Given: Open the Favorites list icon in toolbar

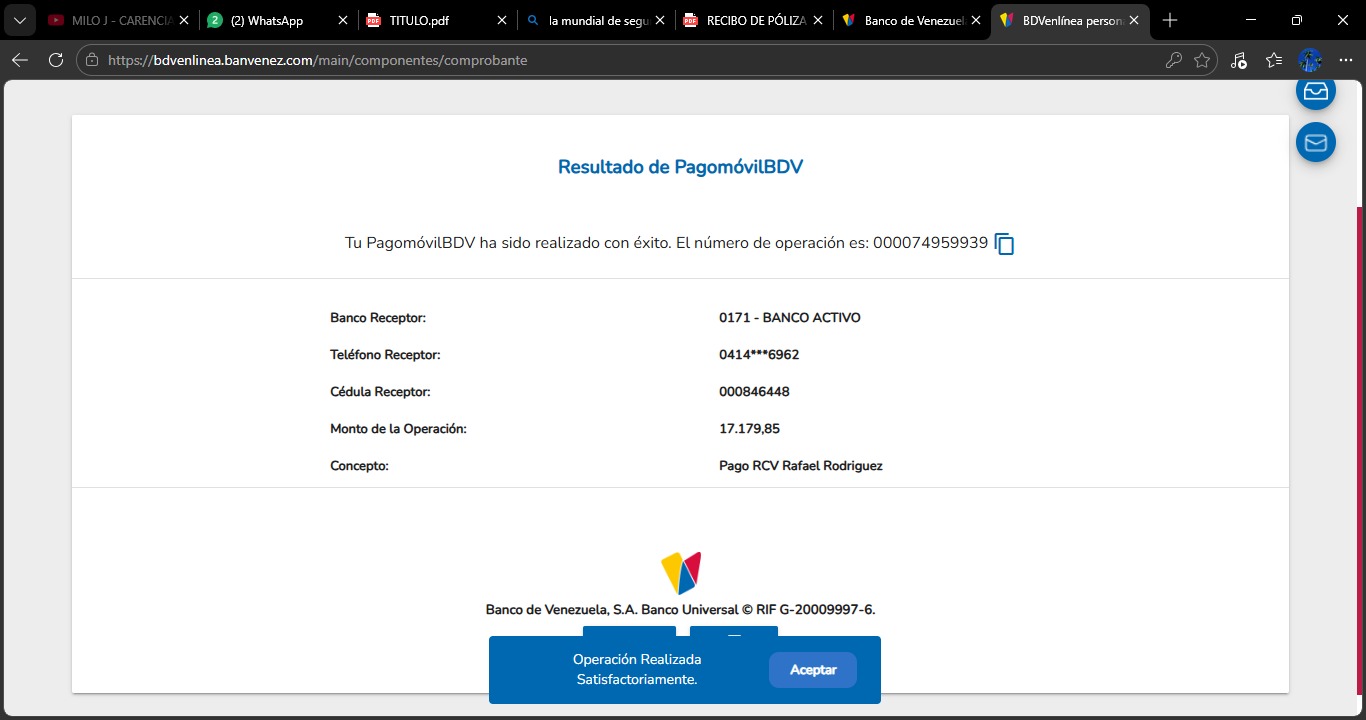Looking at the screenshot, I should 1274,60.
